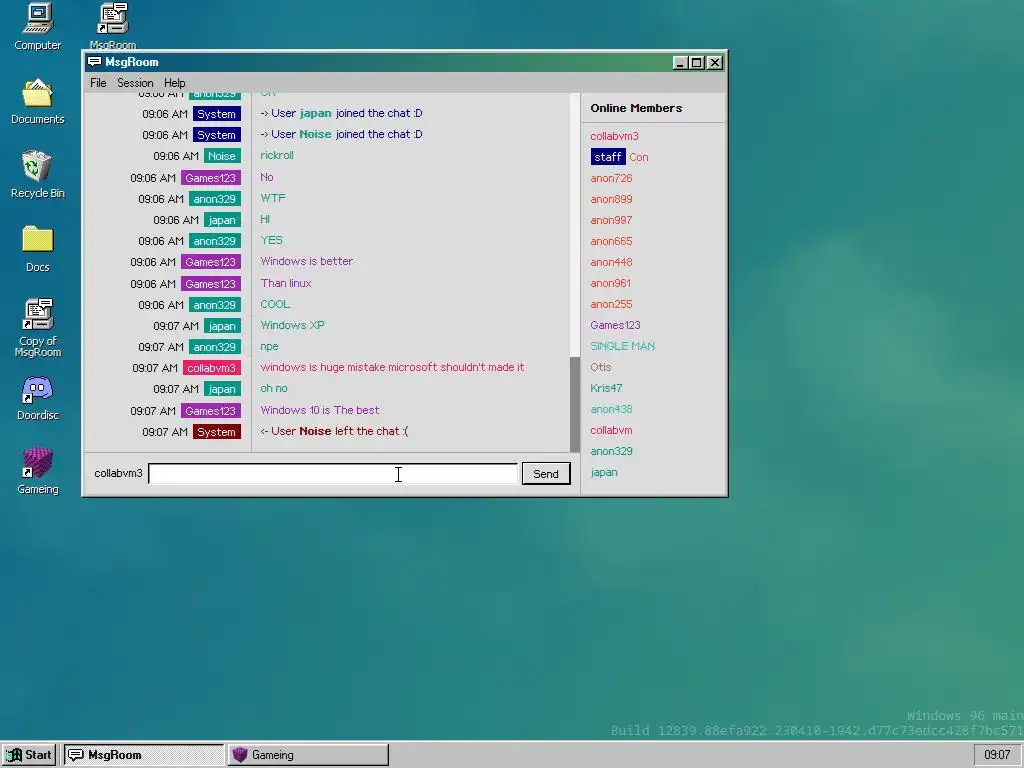Screen dimensions: 1024x768
Task: Launch the Gameing desktop icon
Action: pyautogui.click(x=37, y=471)
